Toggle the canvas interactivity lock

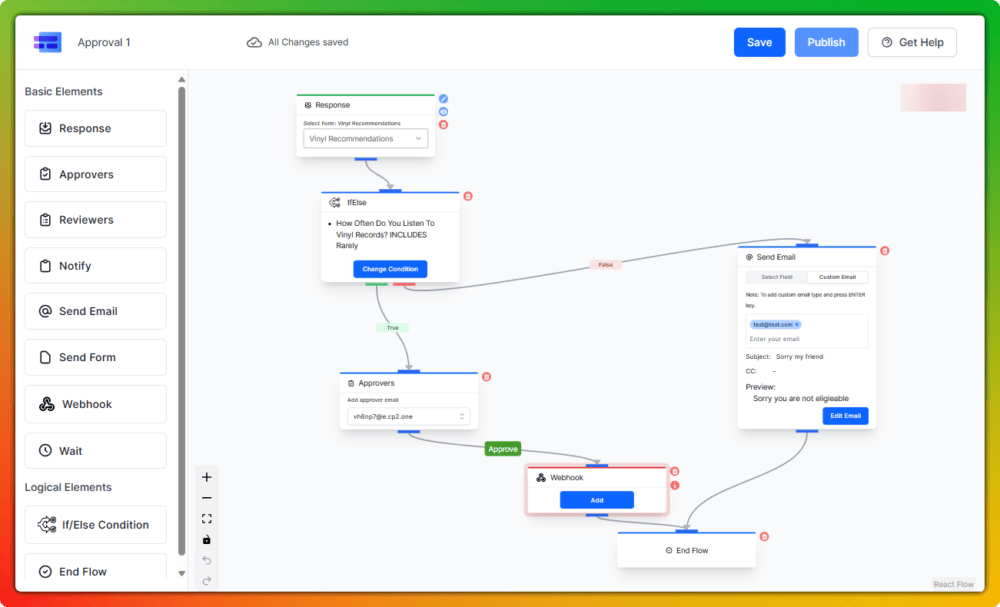207,540
